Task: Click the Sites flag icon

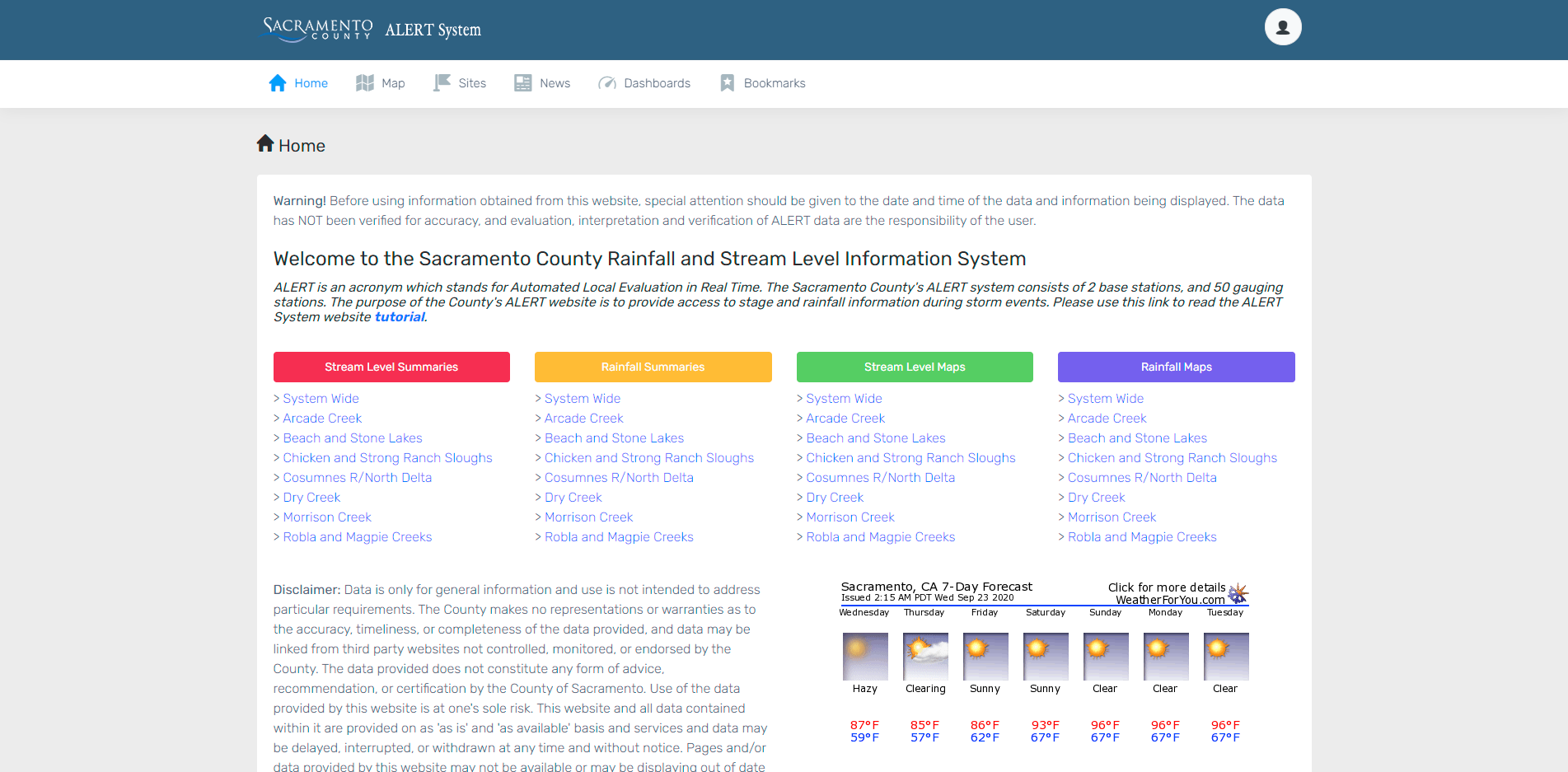Action: (442, 83)
